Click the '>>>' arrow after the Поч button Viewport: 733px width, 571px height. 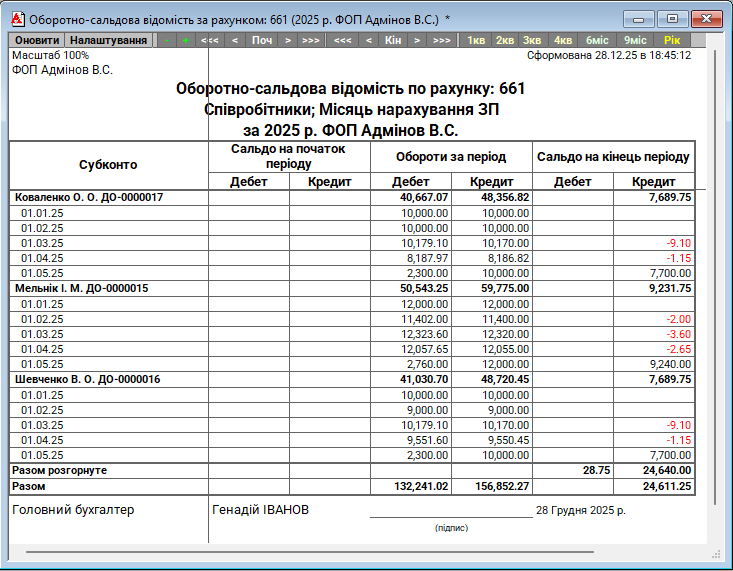(x=311, y=40)
